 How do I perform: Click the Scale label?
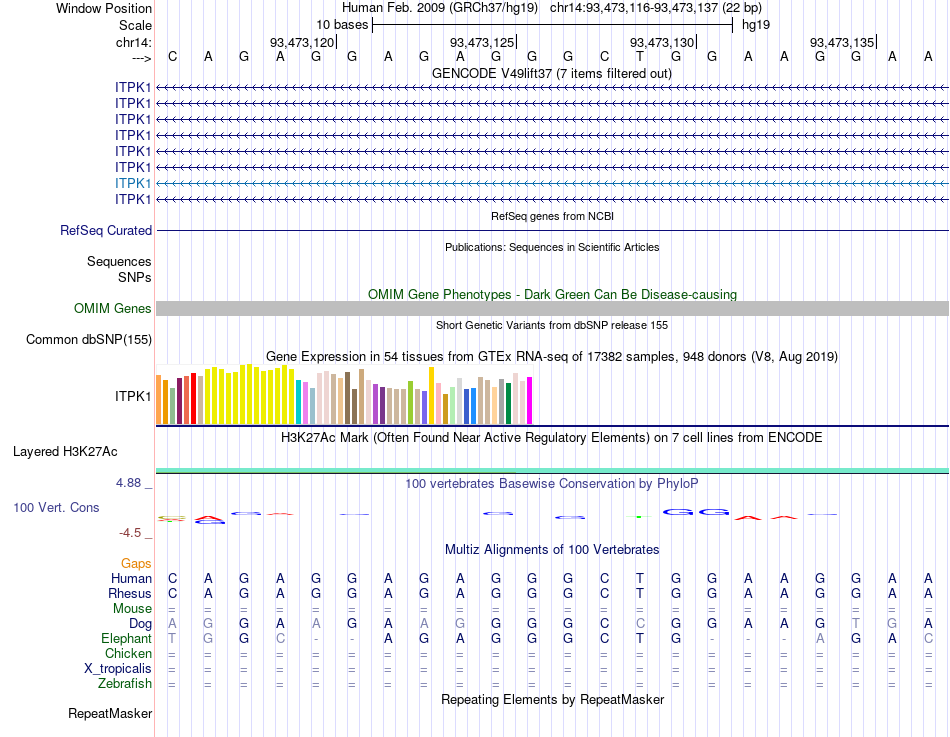135,25
